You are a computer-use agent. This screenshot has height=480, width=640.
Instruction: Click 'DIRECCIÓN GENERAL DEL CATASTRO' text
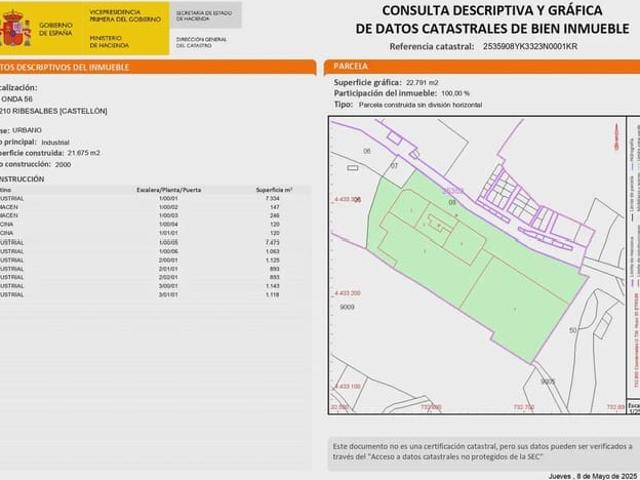[x=201, y=42]
